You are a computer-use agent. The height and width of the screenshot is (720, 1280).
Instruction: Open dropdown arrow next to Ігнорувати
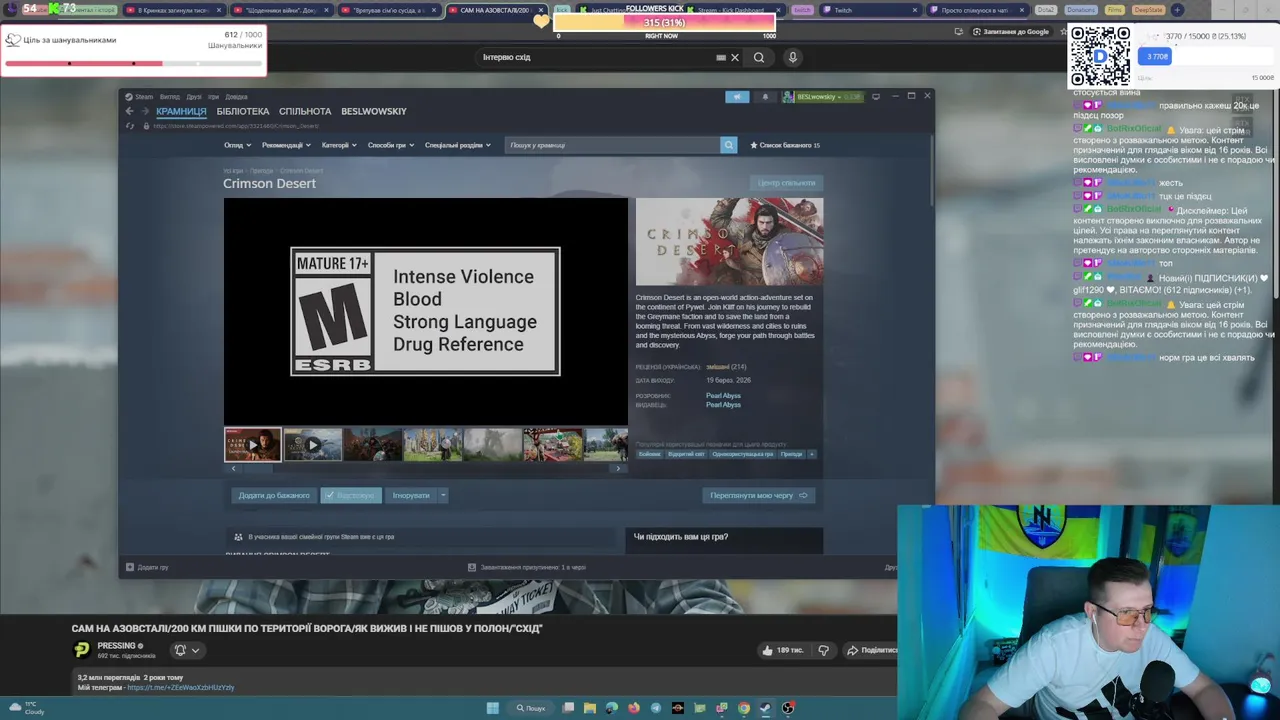[443, 495]
